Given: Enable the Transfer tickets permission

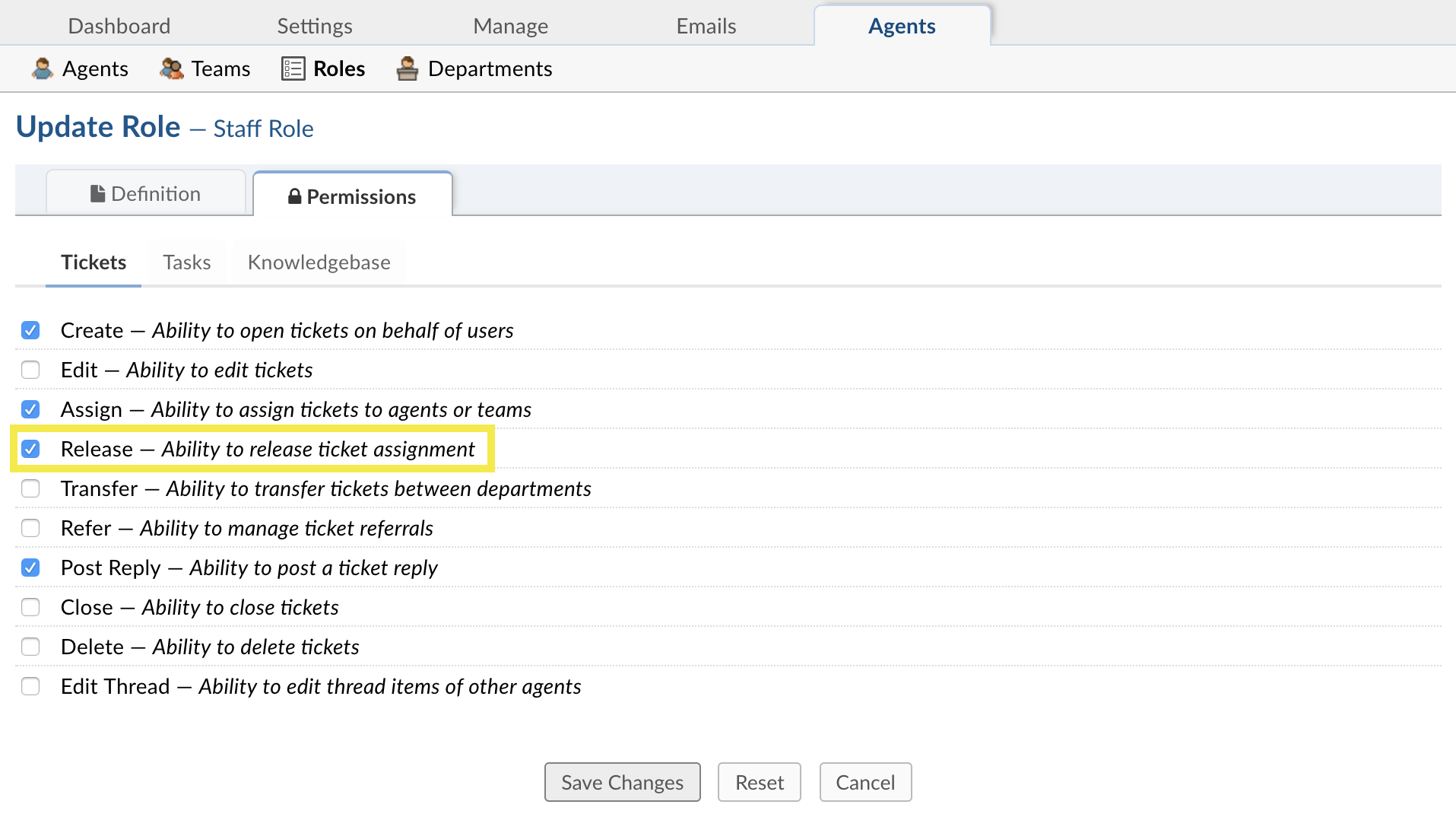Looking at the screenshot, I should click(x=30, y=488).
